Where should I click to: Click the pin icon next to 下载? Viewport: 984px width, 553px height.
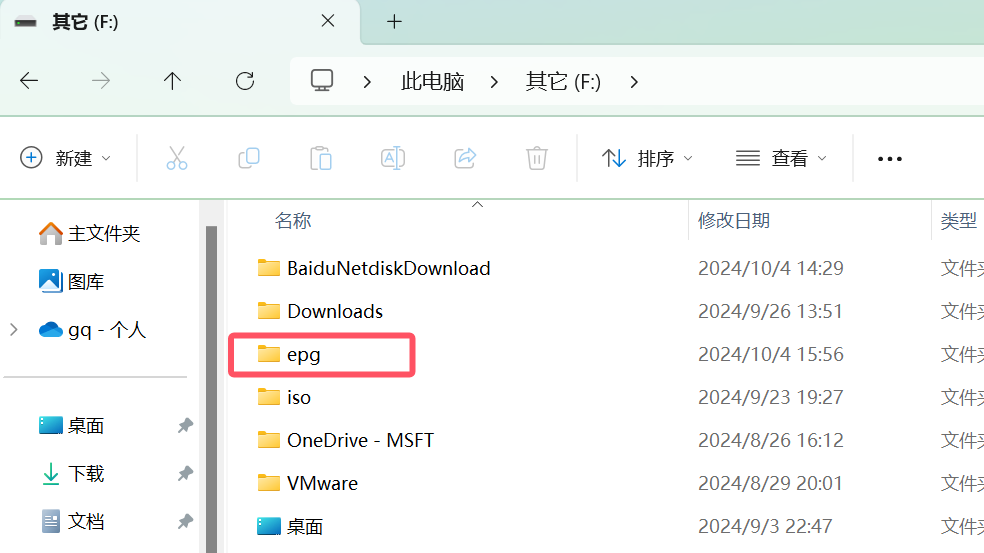(185, 473)
